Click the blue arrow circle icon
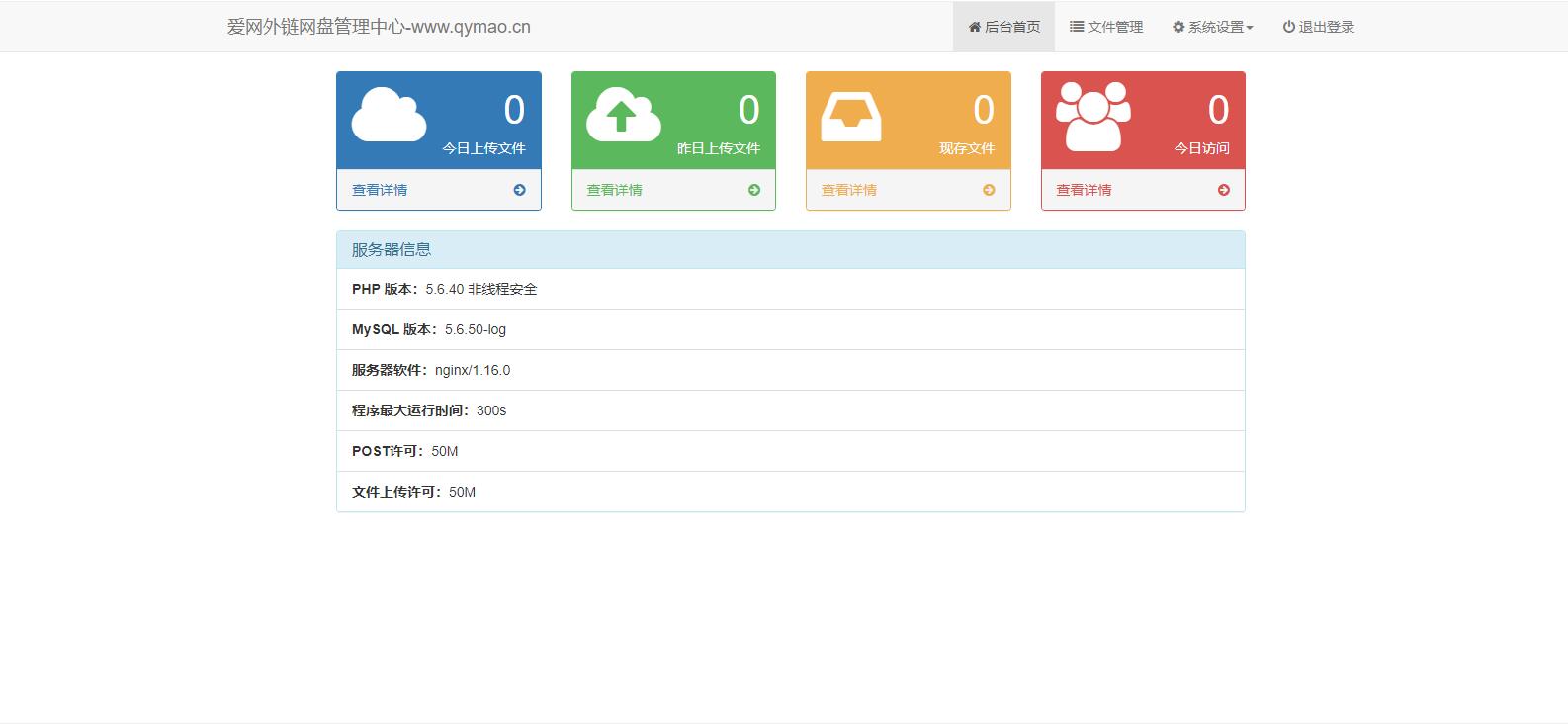 (519, 190)
